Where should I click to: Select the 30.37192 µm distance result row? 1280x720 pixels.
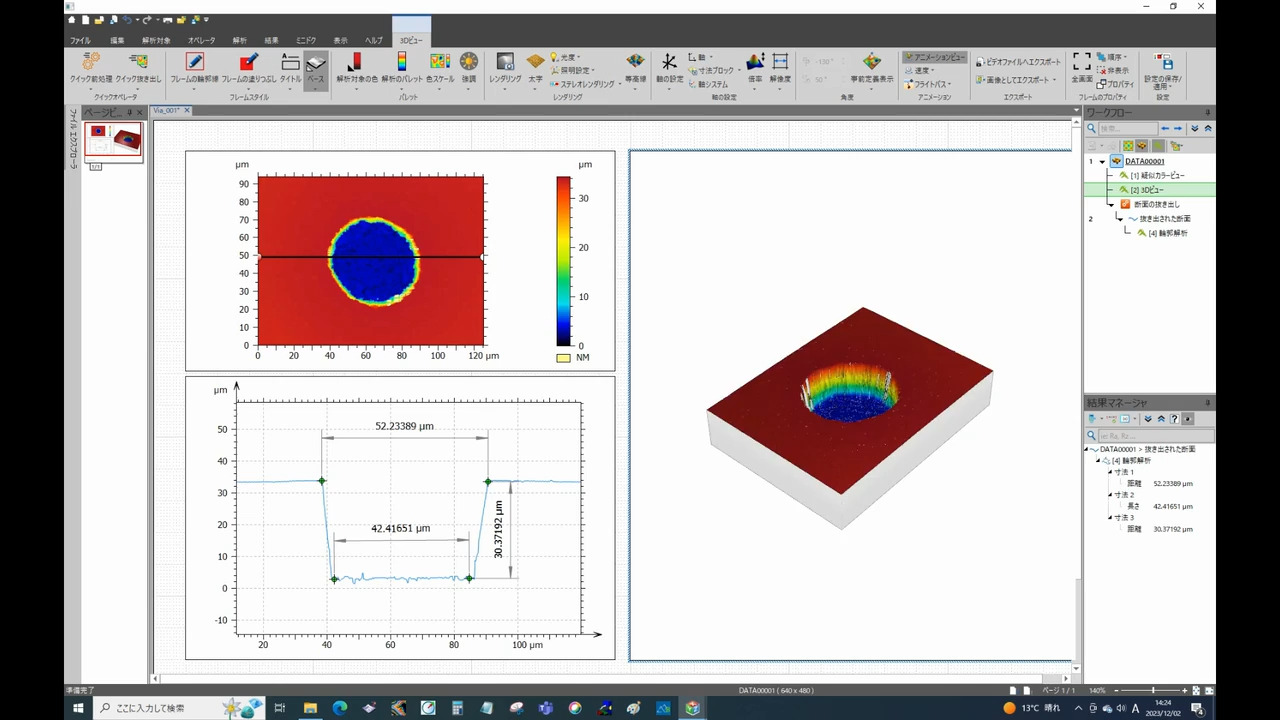tap(1160, 529)
